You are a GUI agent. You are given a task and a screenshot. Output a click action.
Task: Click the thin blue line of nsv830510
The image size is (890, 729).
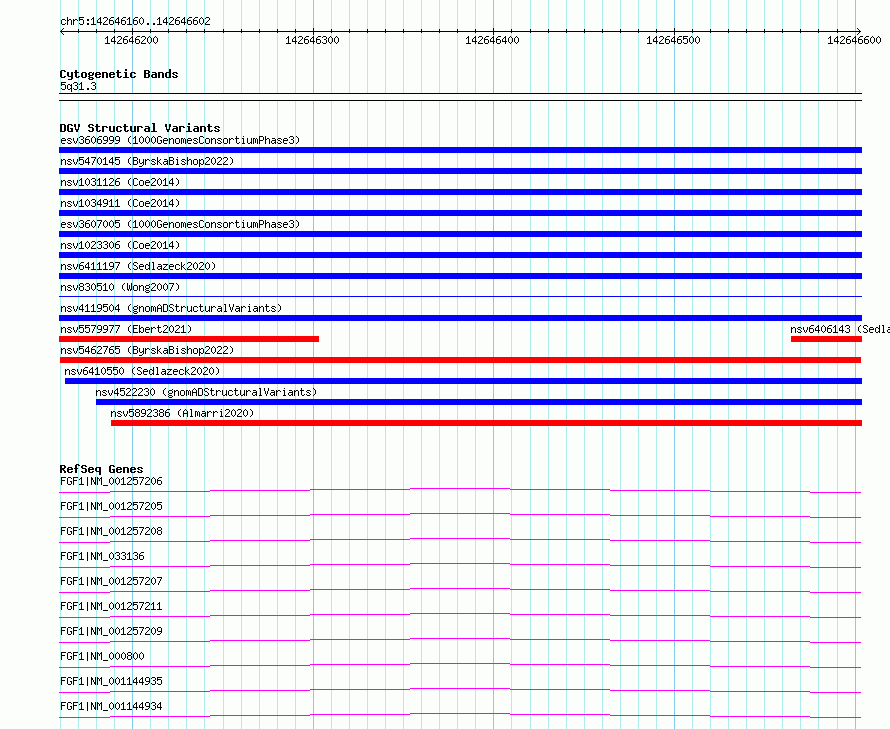(x=460, y=296)
